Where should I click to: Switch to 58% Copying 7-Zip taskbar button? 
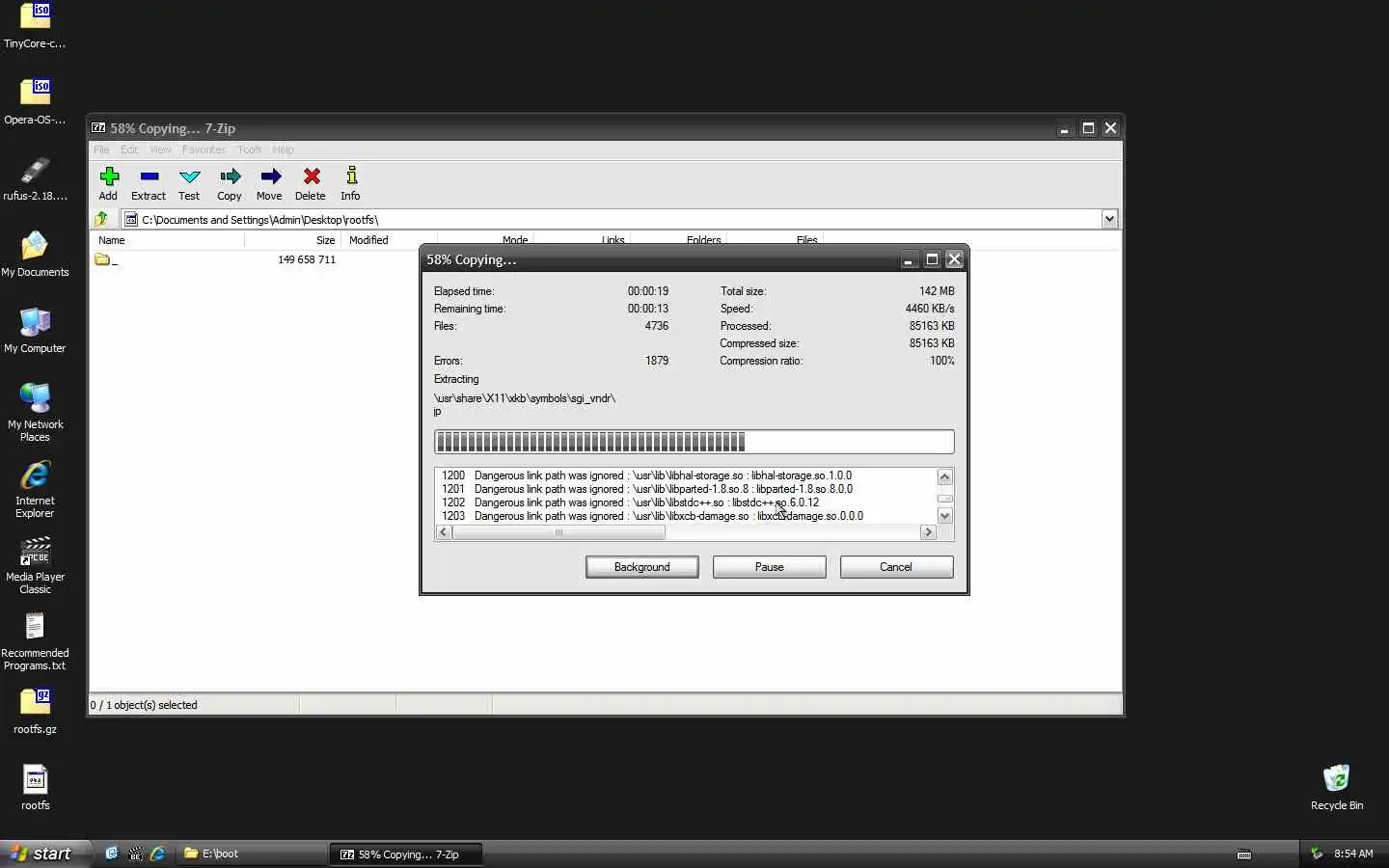pos(405,854)
